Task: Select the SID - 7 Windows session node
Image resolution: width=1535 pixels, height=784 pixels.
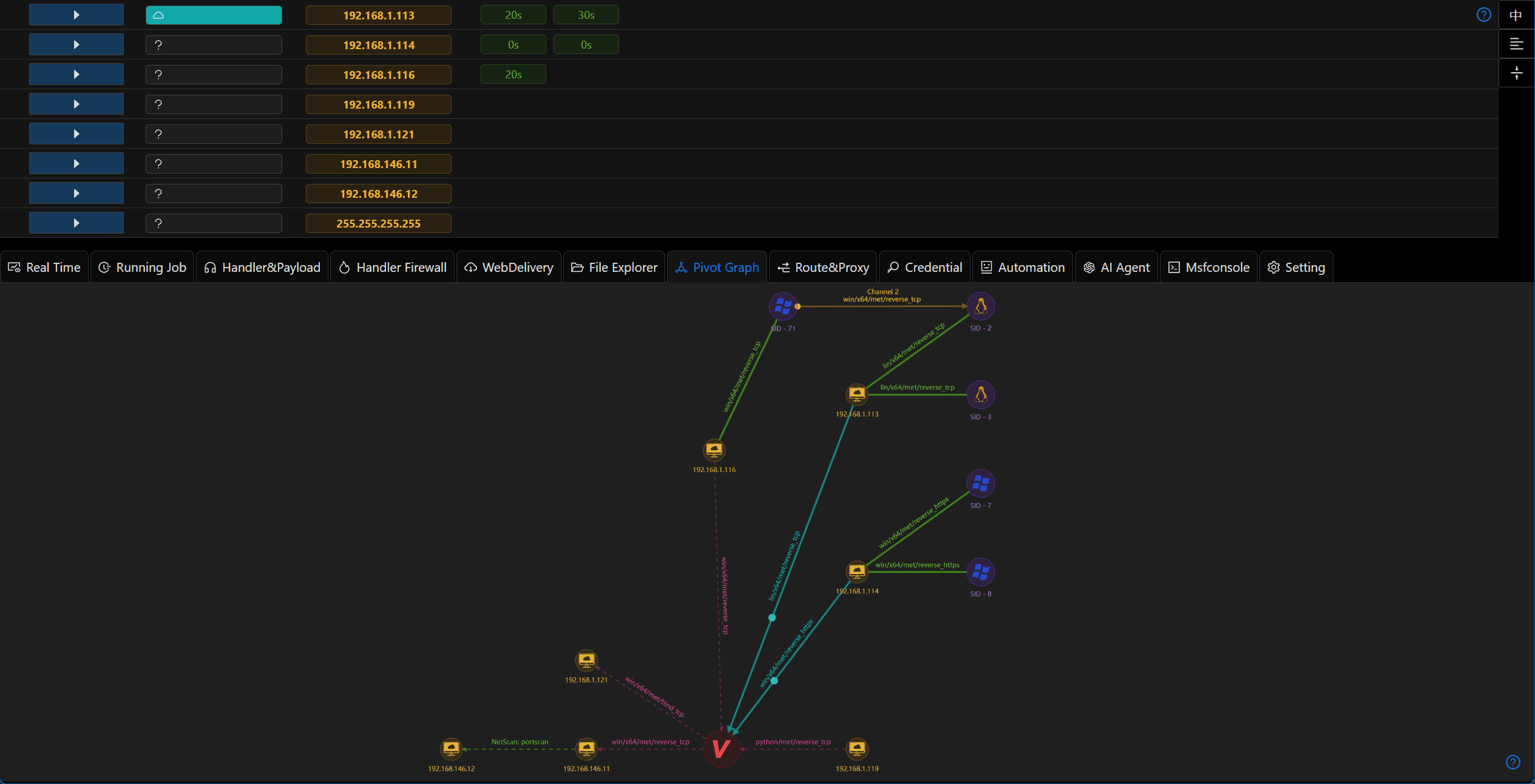Action: (x=980, y=484)
